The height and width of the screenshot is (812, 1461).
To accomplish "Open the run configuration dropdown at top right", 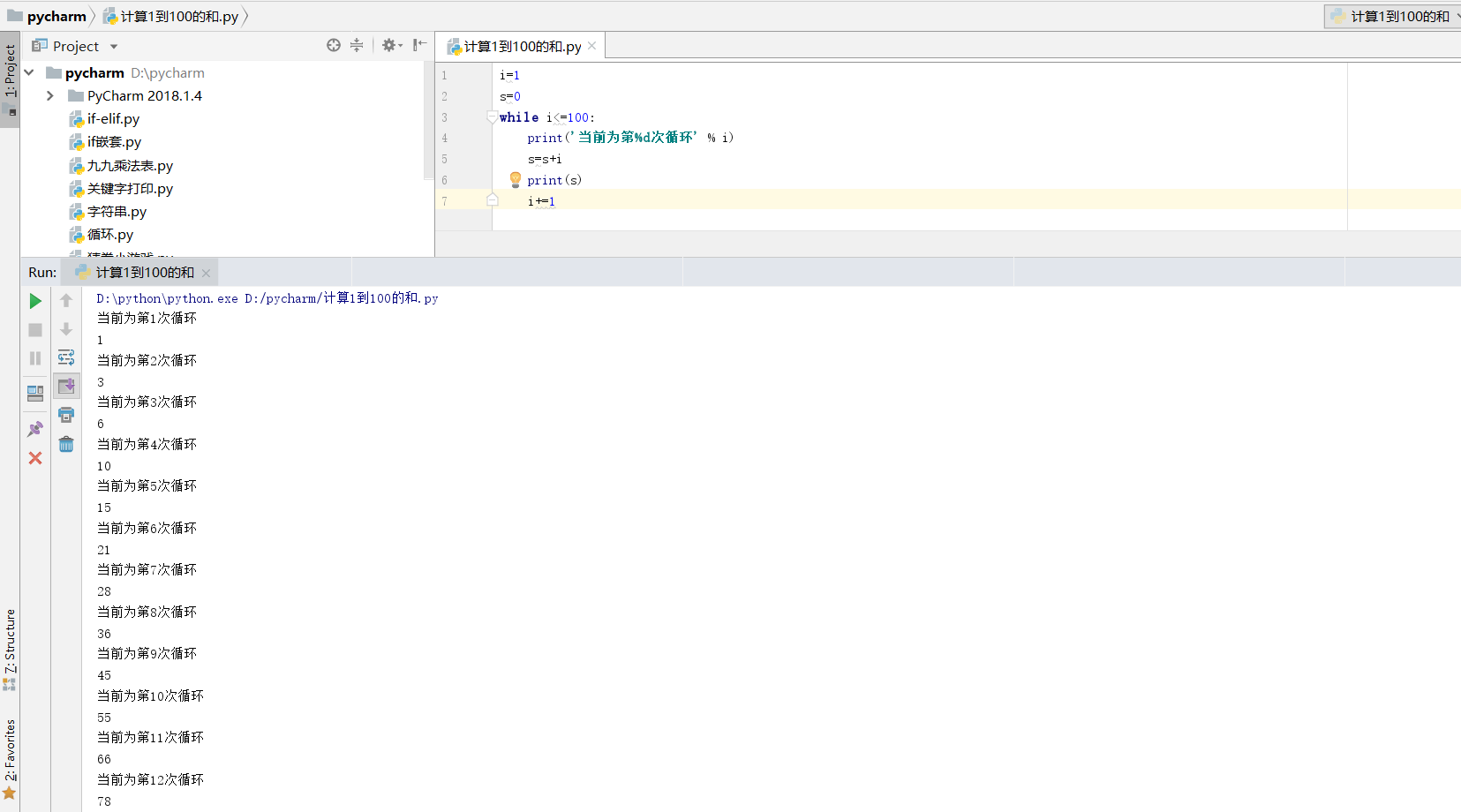I will coord(1393,16).
